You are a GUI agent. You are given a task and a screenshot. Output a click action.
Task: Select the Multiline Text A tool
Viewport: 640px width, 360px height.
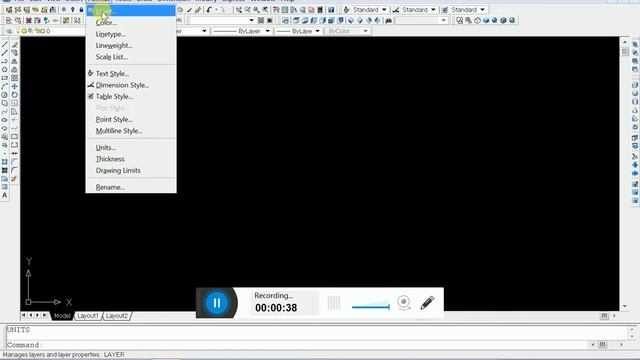[4, 195]
